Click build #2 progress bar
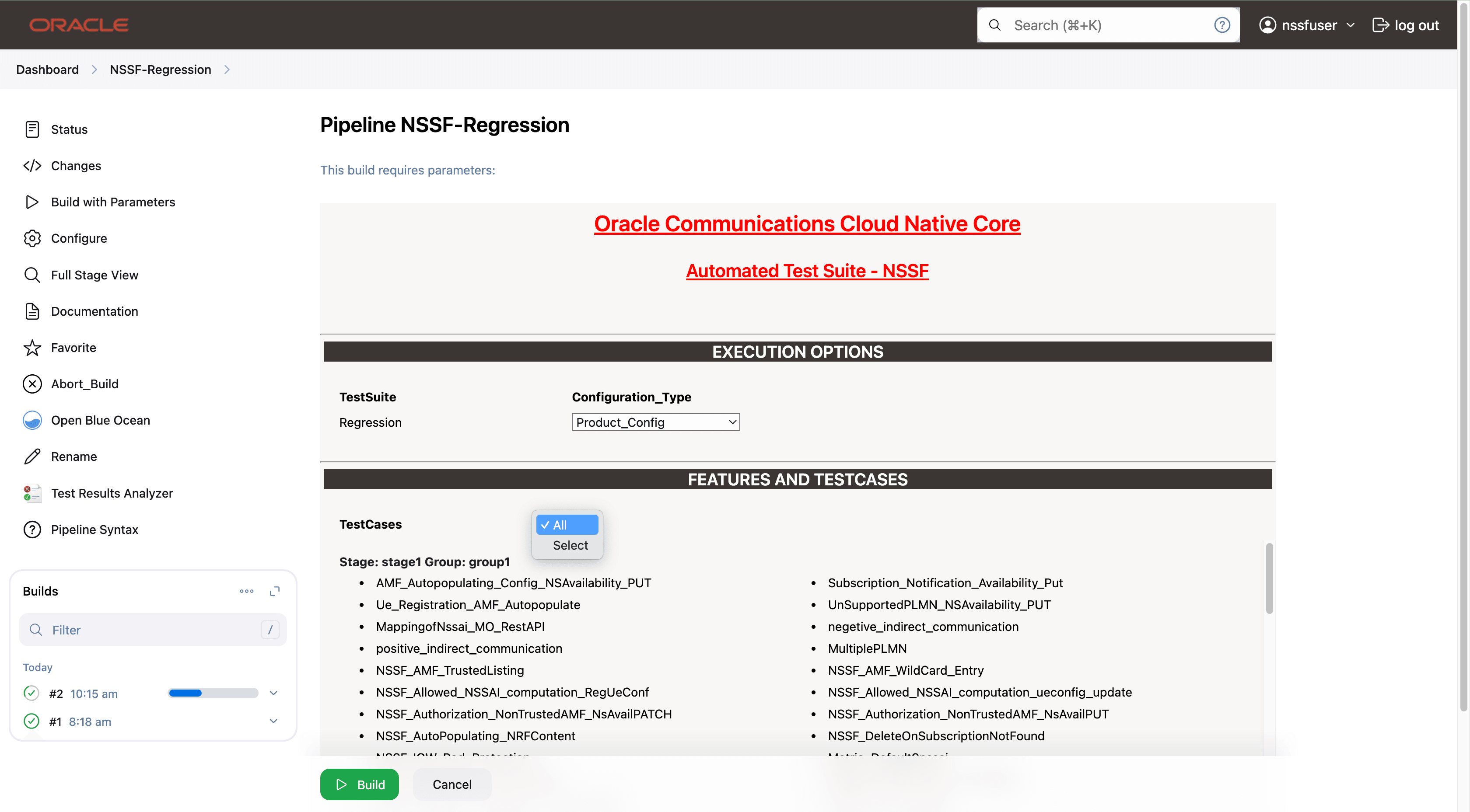The width and height of the screenshot is (1470, 812). (x=213, y=694)
